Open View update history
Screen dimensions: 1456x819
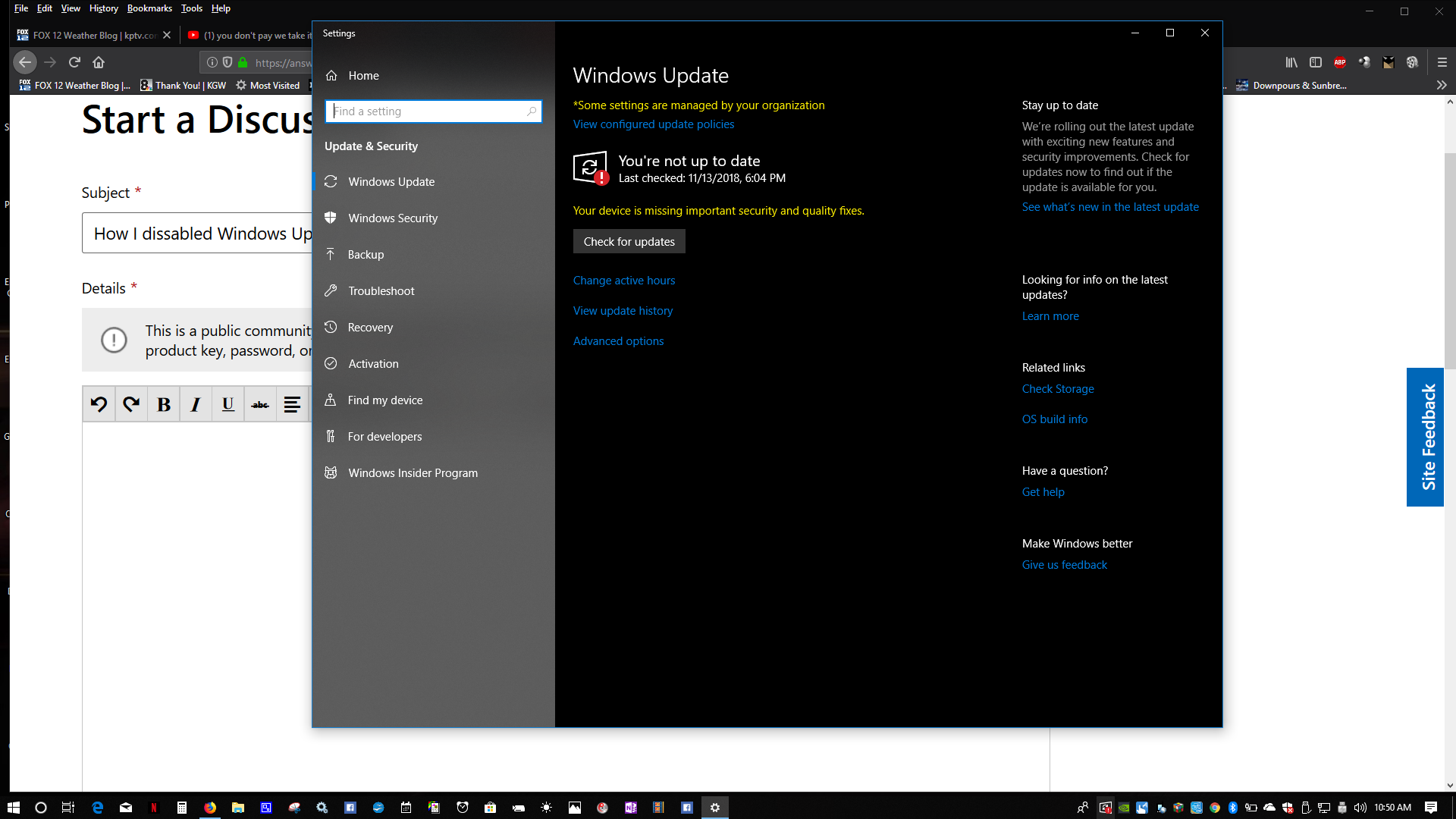(623, 311)
